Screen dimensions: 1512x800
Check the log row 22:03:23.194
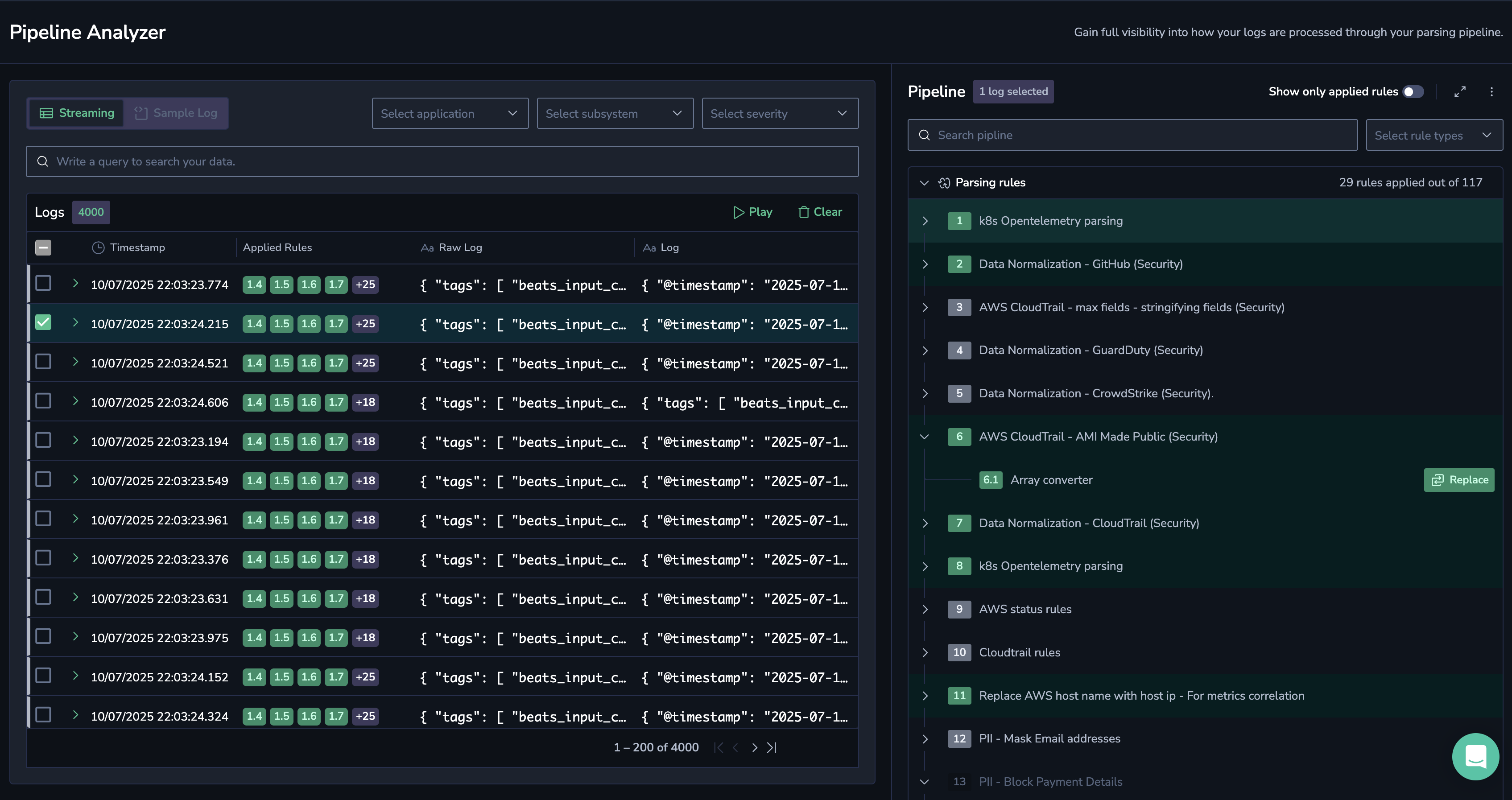[43, 440]
